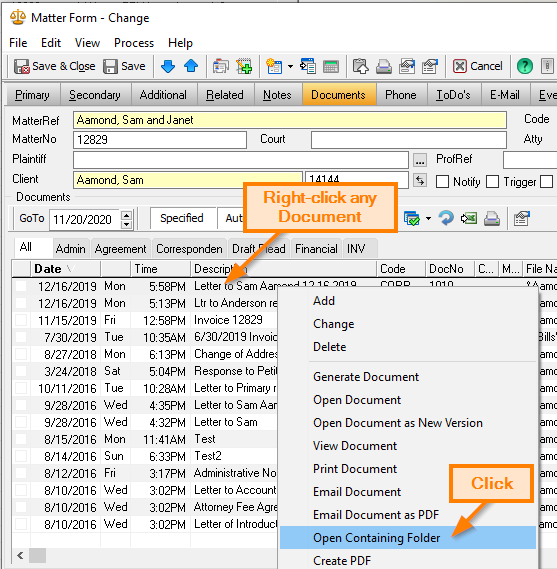Click the blue up arrow toolbar icon
The height and width of the screenshot is (569, 557).
click(x=191, y=66)
